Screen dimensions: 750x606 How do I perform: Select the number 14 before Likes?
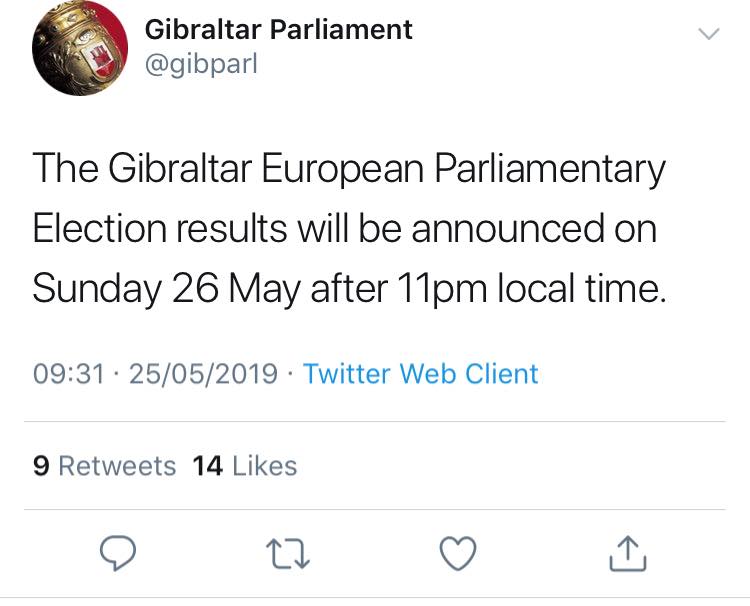click(x=208, y=466)
